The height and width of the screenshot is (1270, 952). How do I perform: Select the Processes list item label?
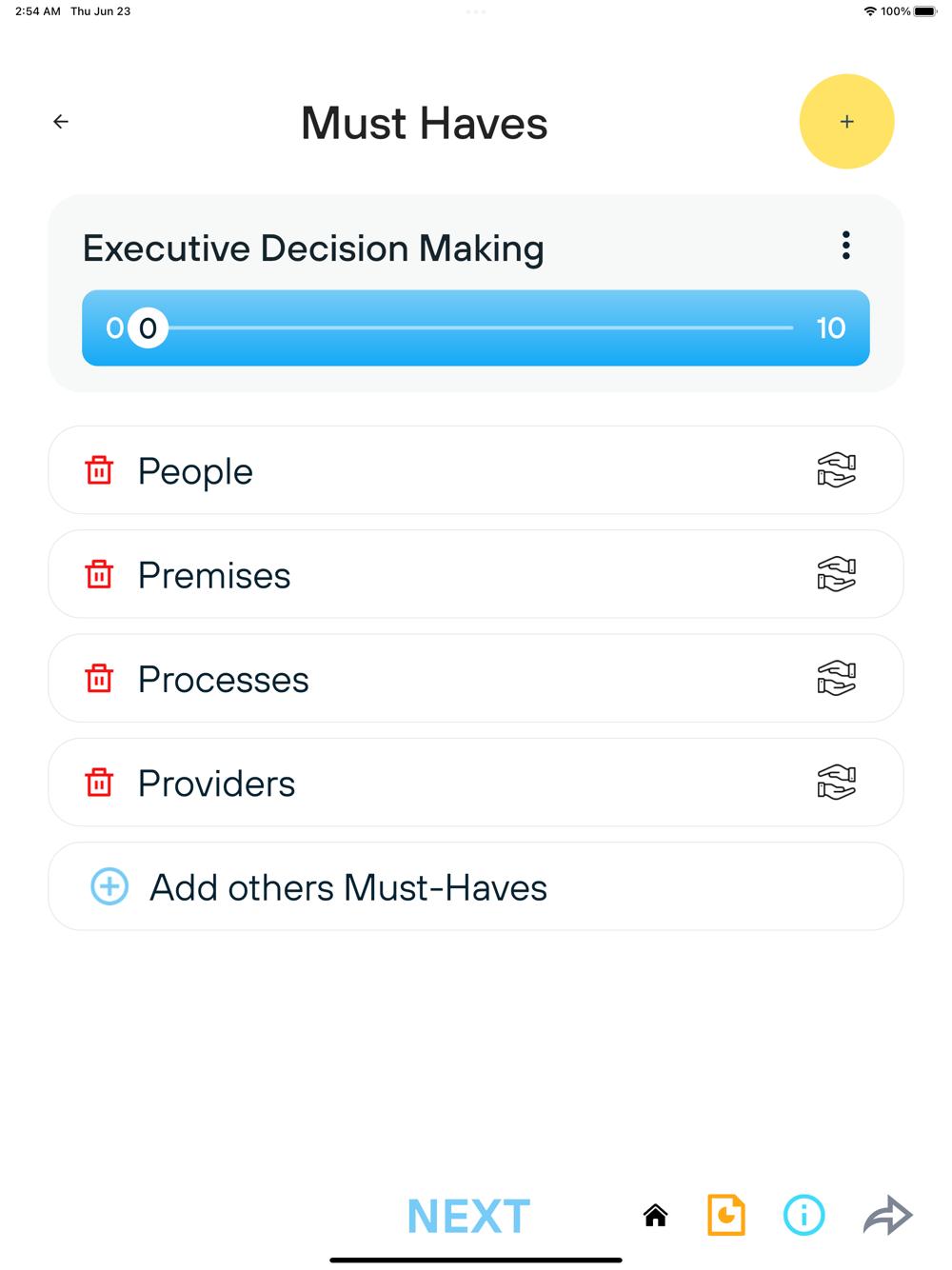pos(224,680)
